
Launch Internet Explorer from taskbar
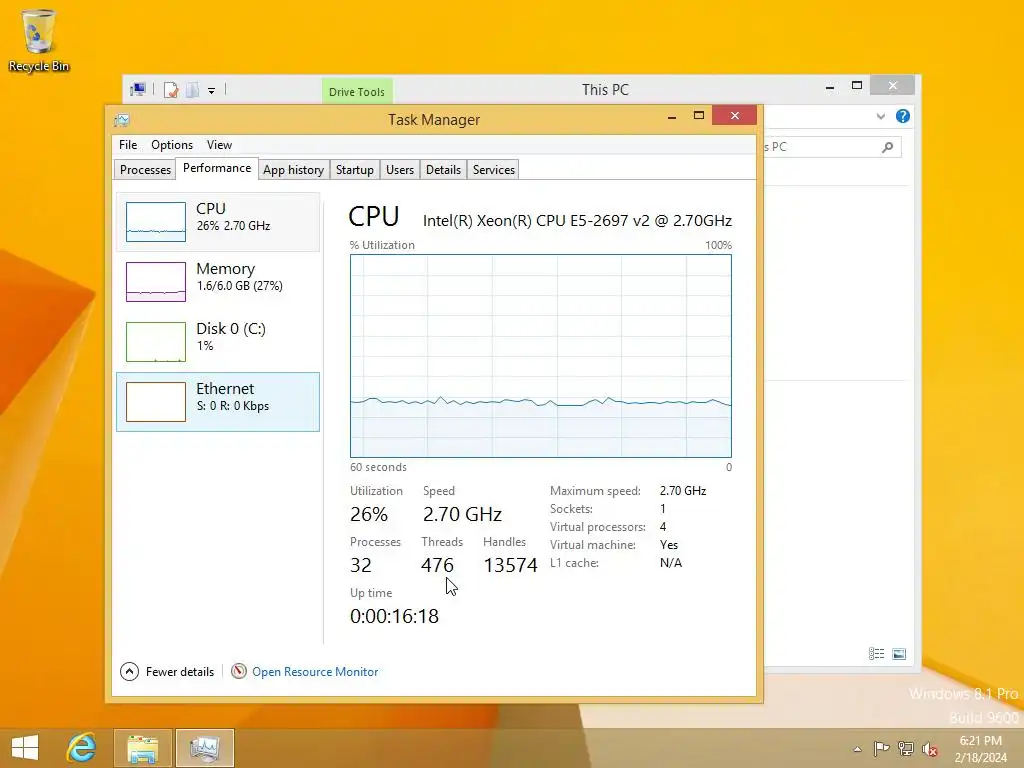pos(81,748)
